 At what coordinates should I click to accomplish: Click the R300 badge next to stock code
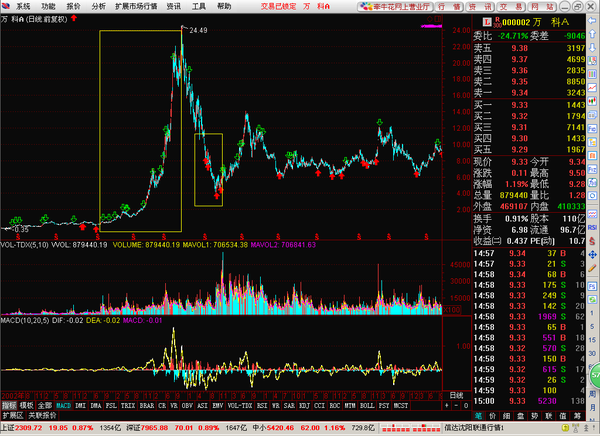point(497,22)
